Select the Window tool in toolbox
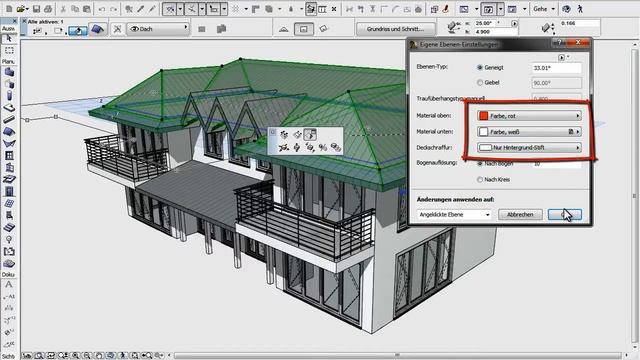Viewport: 640px width, 360px height. 9,156
